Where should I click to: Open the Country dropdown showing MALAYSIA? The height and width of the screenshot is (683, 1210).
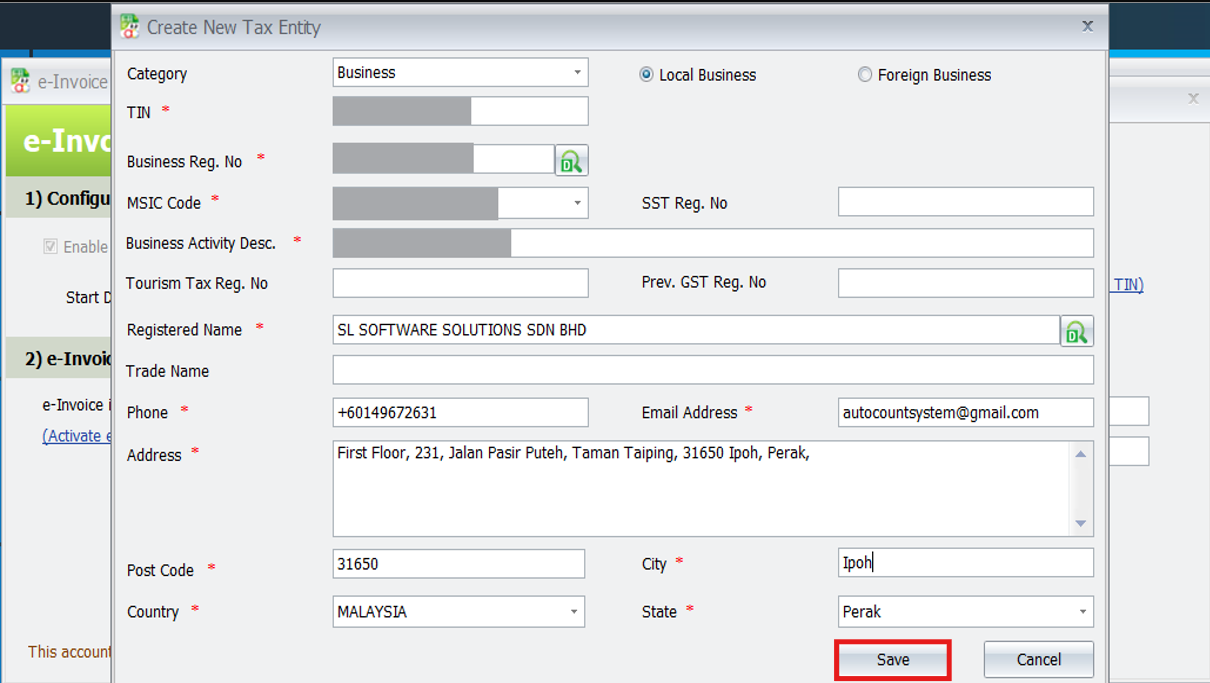pos(574,612)
